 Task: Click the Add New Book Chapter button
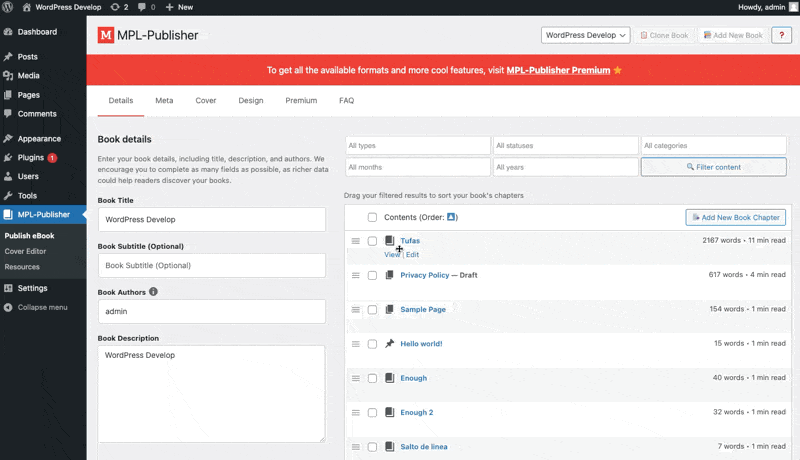(735, 217)
